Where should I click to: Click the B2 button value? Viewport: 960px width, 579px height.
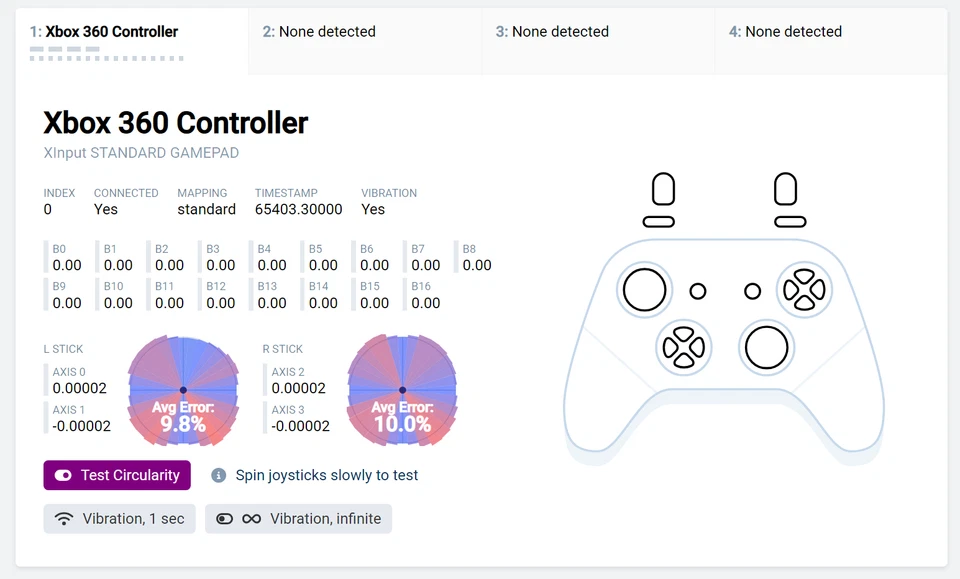click(170, 265)
